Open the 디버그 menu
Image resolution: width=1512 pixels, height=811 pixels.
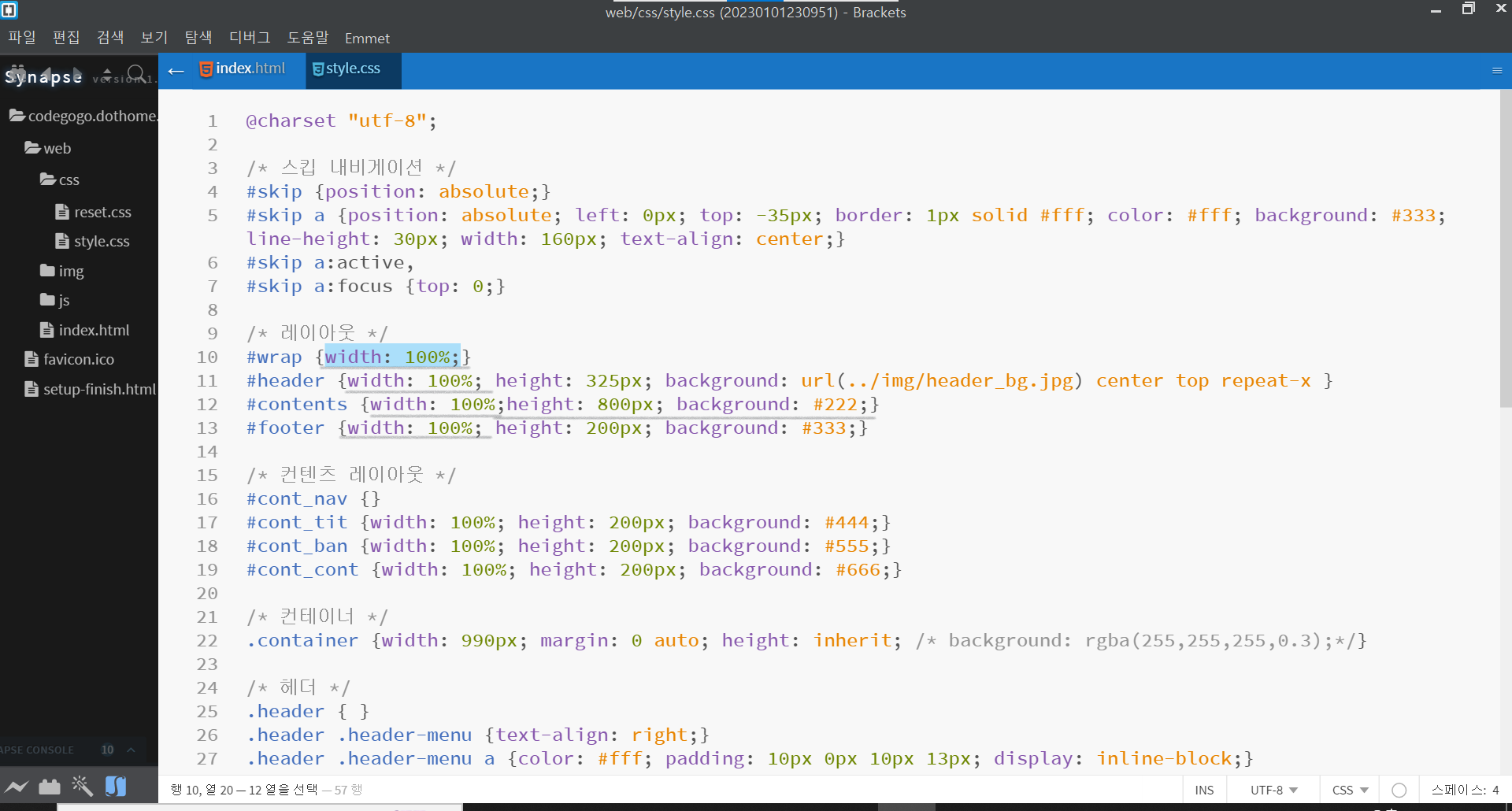(x=250, y=37)
